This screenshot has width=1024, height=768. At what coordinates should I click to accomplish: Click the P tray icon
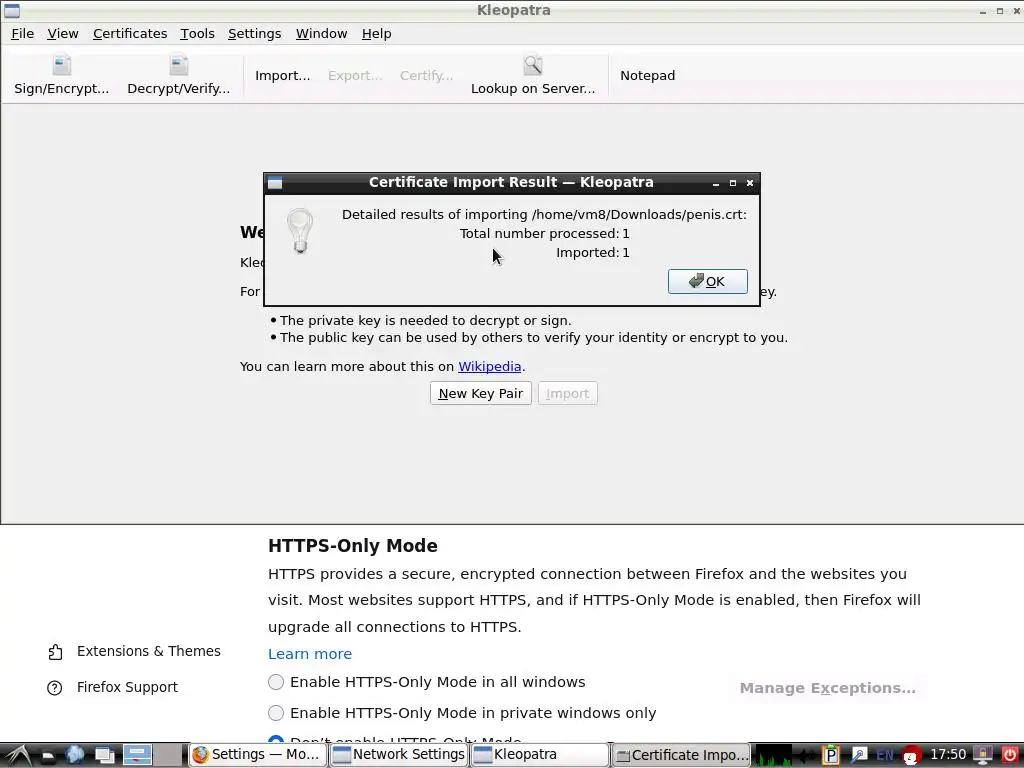click(x=831, y=756)
